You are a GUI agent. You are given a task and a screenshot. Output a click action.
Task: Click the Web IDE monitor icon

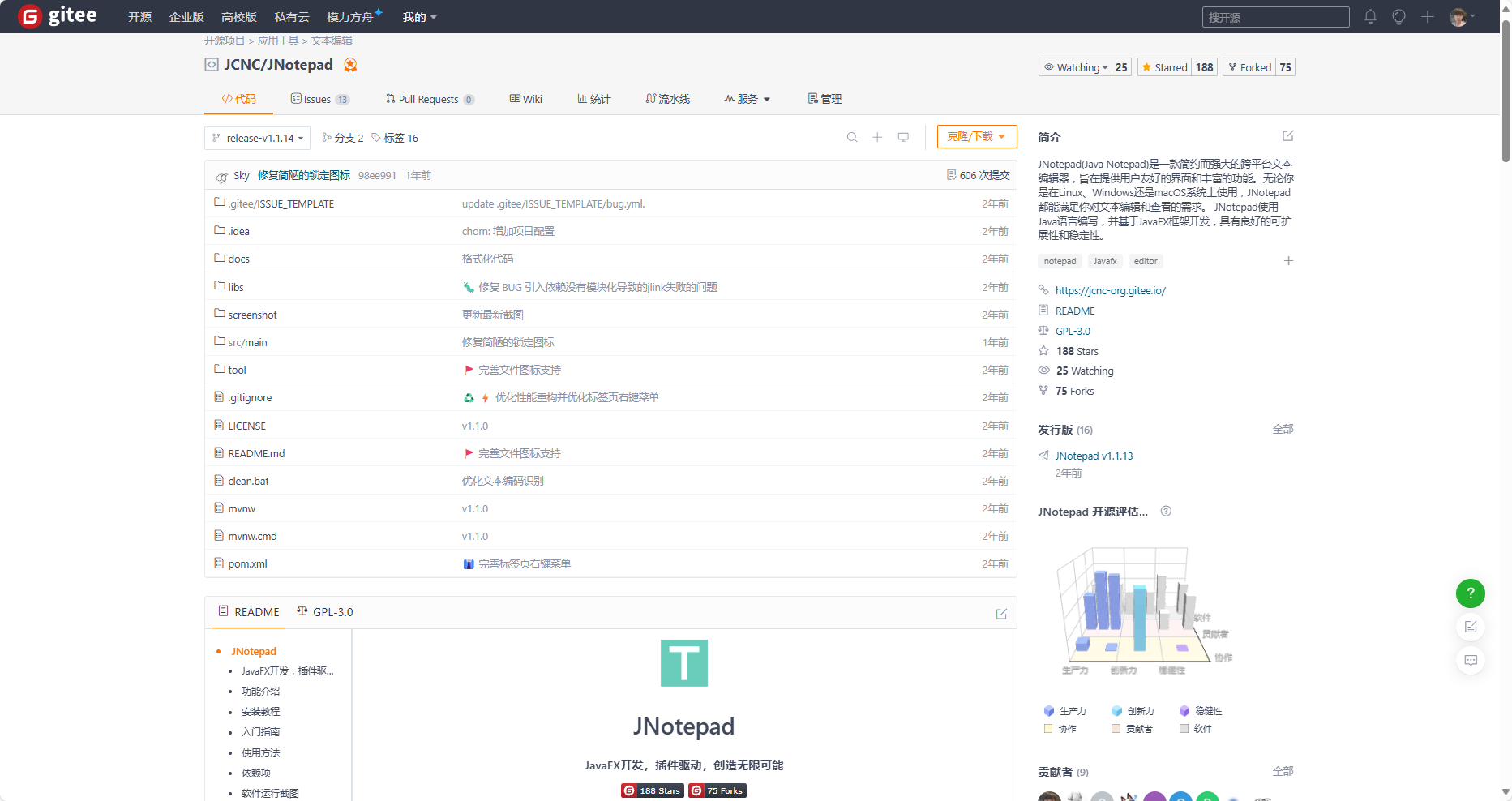click(x=903, y=138)
